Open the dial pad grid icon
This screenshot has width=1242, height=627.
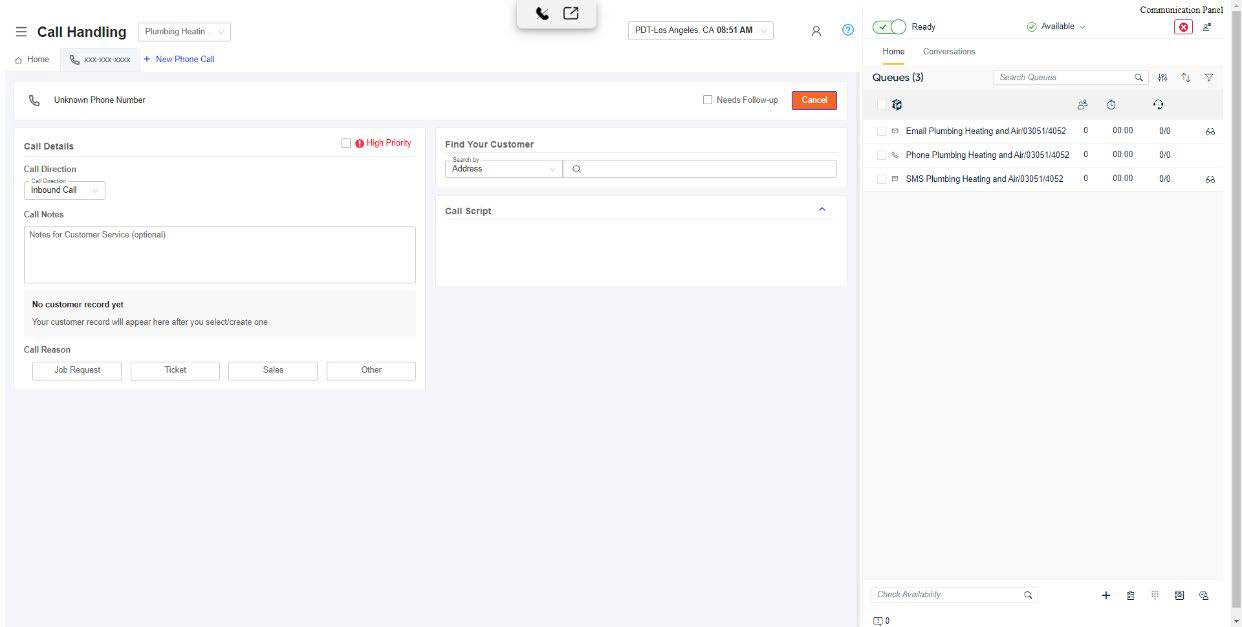pyautogui.click(x=1155, y=595)
